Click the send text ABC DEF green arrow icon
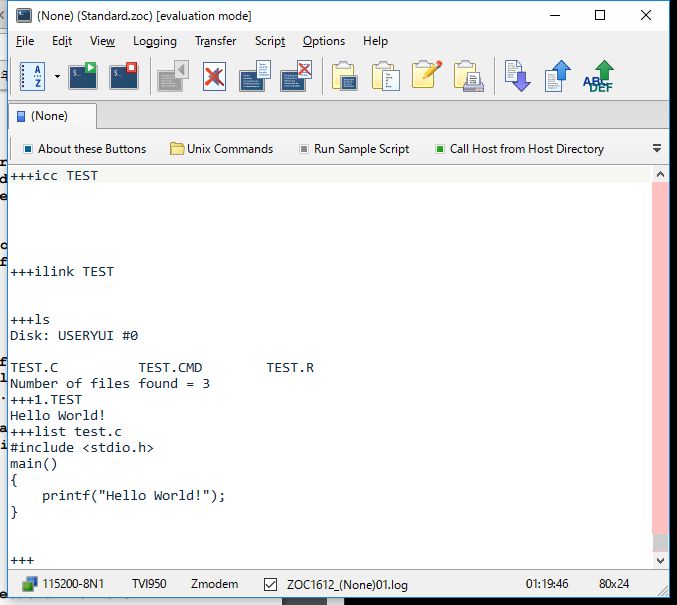 (x=598, y=76)
